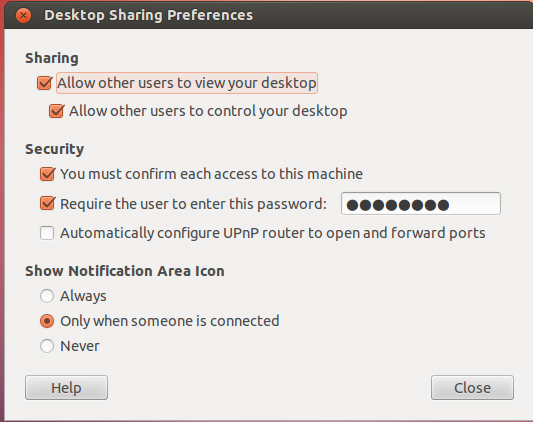This screenshot has height=422, width=533.
Task: Open the Help button
Action: point(66,388)
